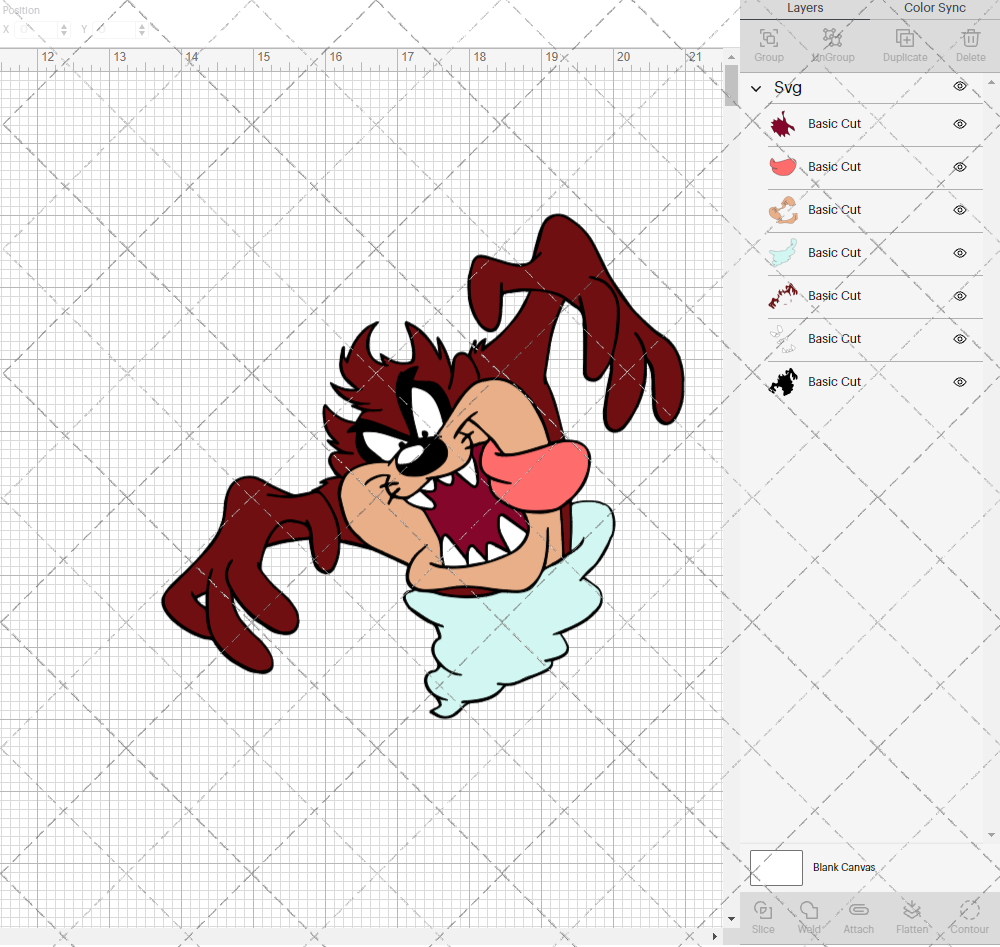Switch to the Color Sync tab
This screenshot has width=1000, height=947.
[934, 8]
